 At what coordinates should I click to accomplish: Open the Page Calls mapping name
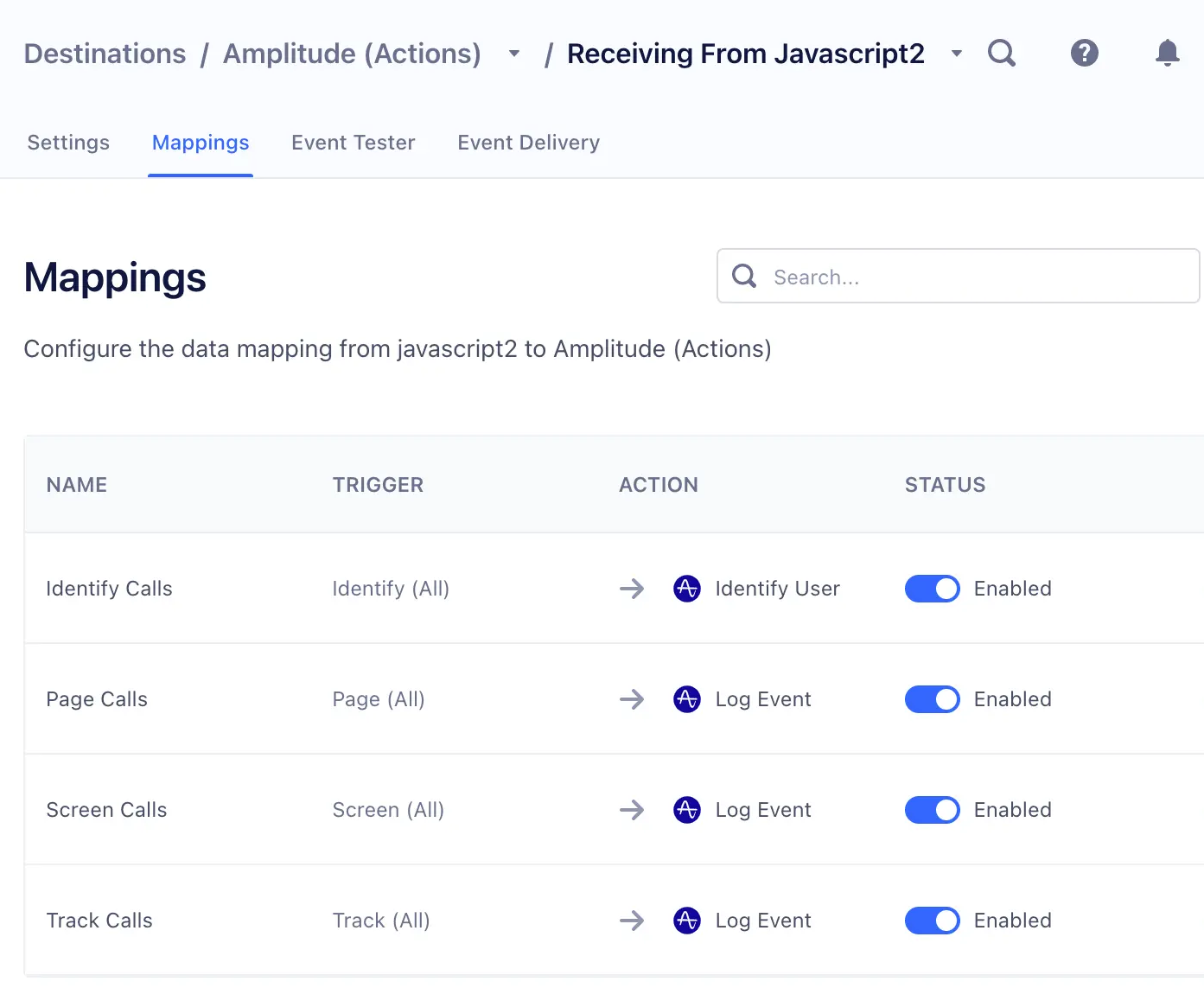97,699
